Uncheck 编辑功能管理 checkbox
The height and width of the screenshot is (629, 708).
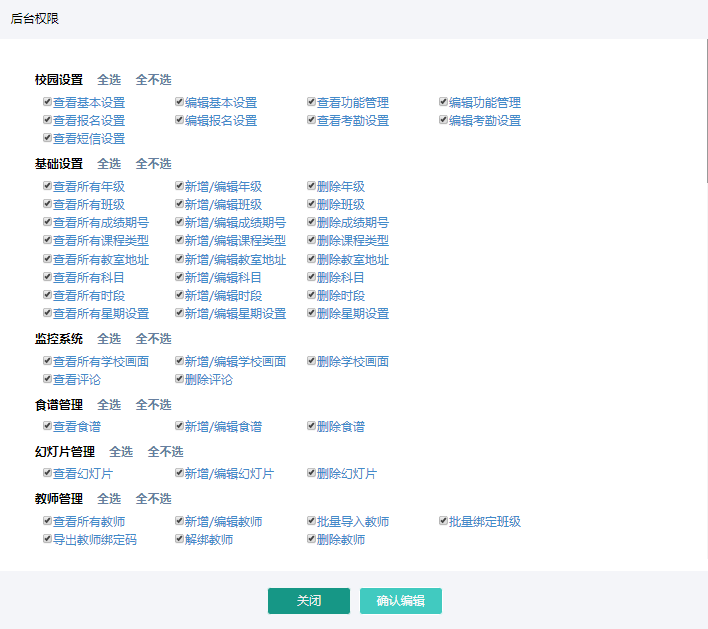[x=443, y=102]
